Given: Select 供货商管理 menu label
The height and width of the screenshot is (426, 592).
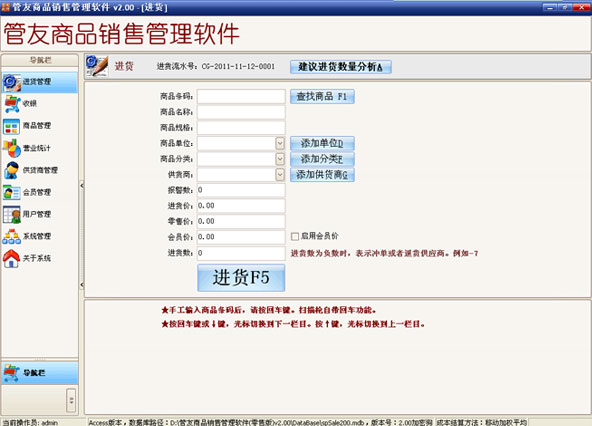Looking at the screenshot, I should (x=40, y=170).
